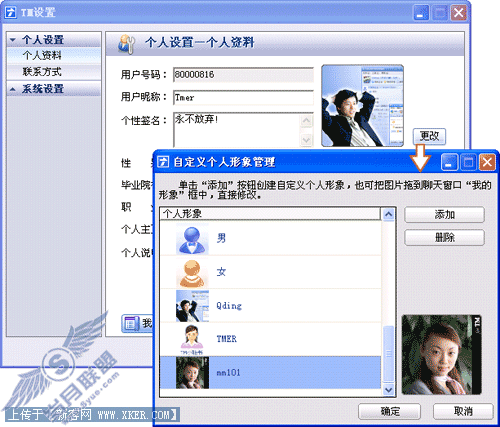Click the avatar list scroll down arrow
The image size is (500, 427).
point(388,389)
